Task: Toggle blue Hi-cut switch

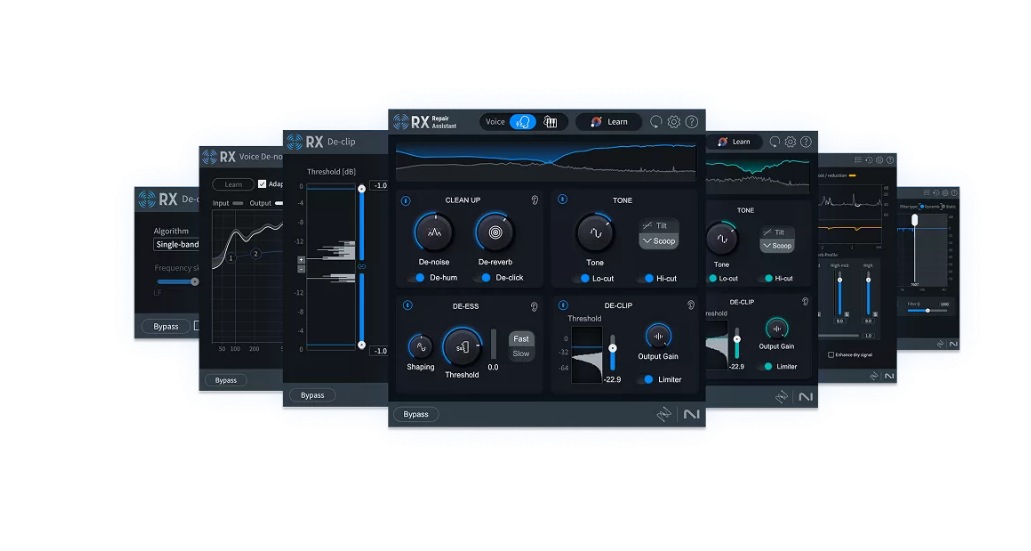Action: tap(646, 279)
